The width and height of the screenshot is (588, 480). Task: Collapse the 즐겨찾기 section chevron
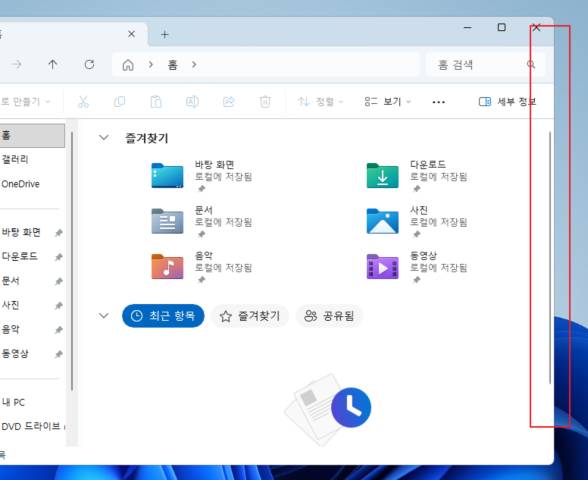pos(104,138)
